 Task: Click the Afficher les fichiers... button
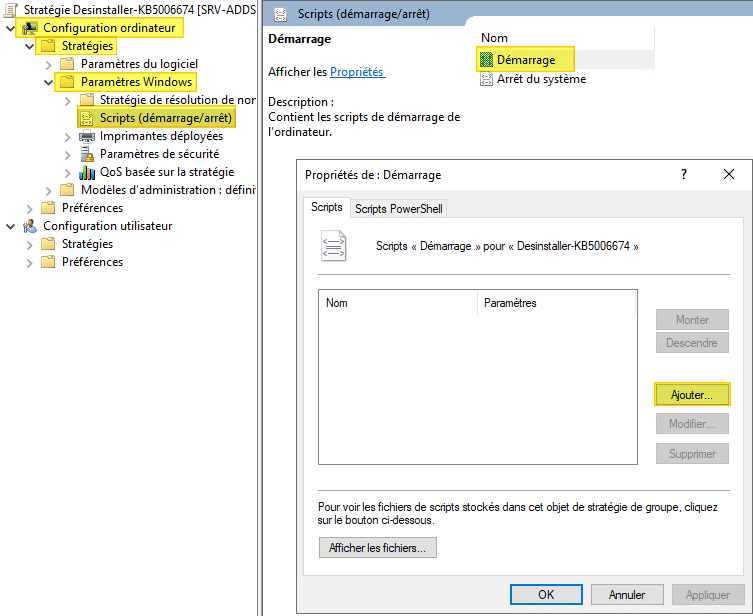pos(377,548)
